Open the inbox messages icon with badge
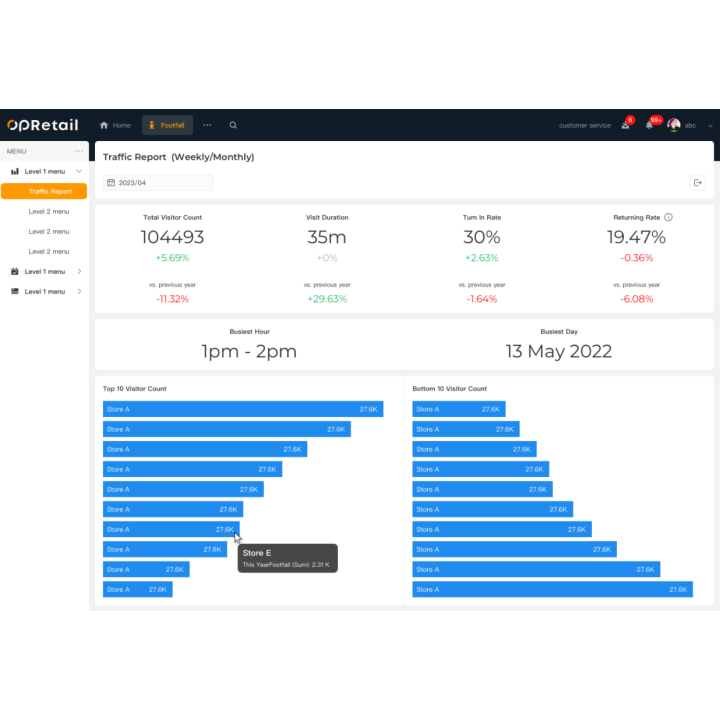This screenshot has height=720, width=720. (x=626, y=125)
